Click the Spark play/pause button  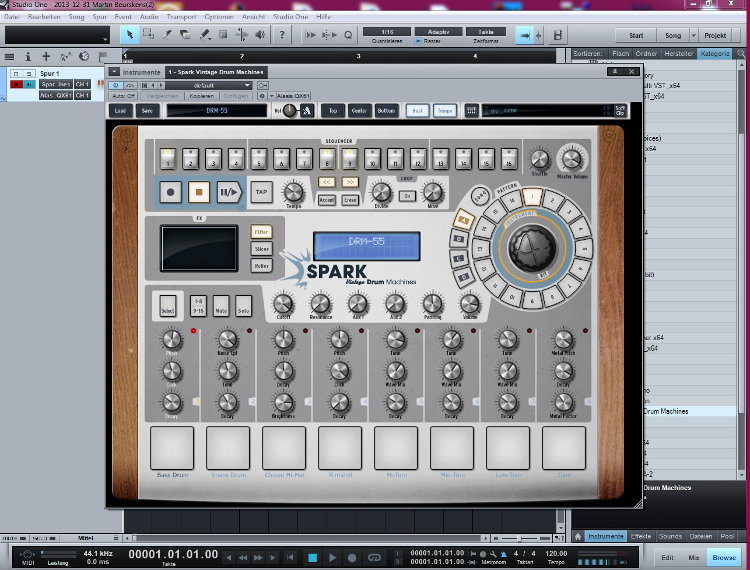tap(229, 192)
